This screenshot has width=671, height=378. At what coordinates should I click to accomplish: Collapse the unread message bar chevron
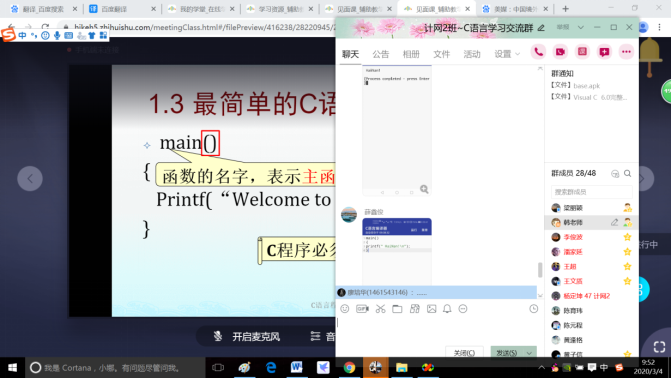pos(540,295)
